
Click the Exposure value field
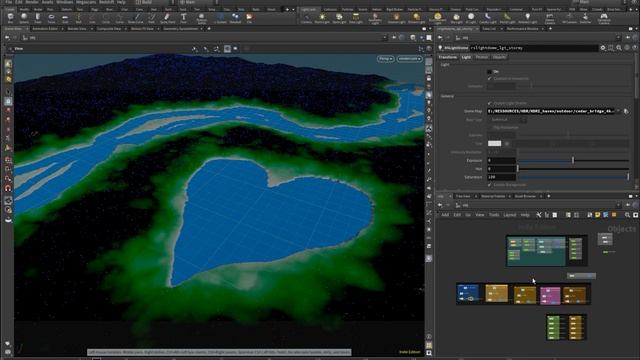click(502, 160)
